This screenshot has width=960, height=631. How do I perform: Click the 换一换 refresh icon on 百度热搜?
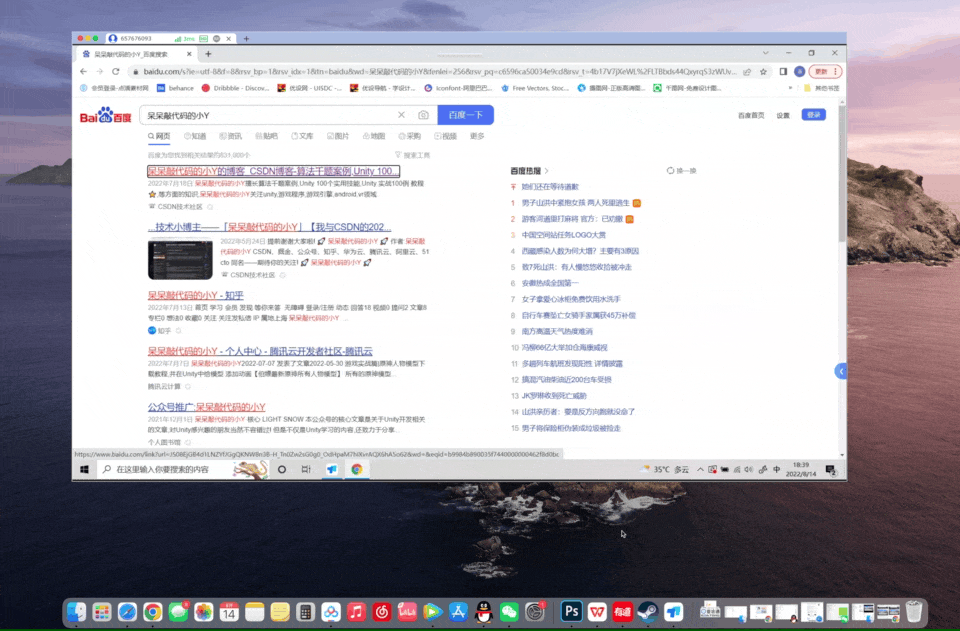(671, 170)
